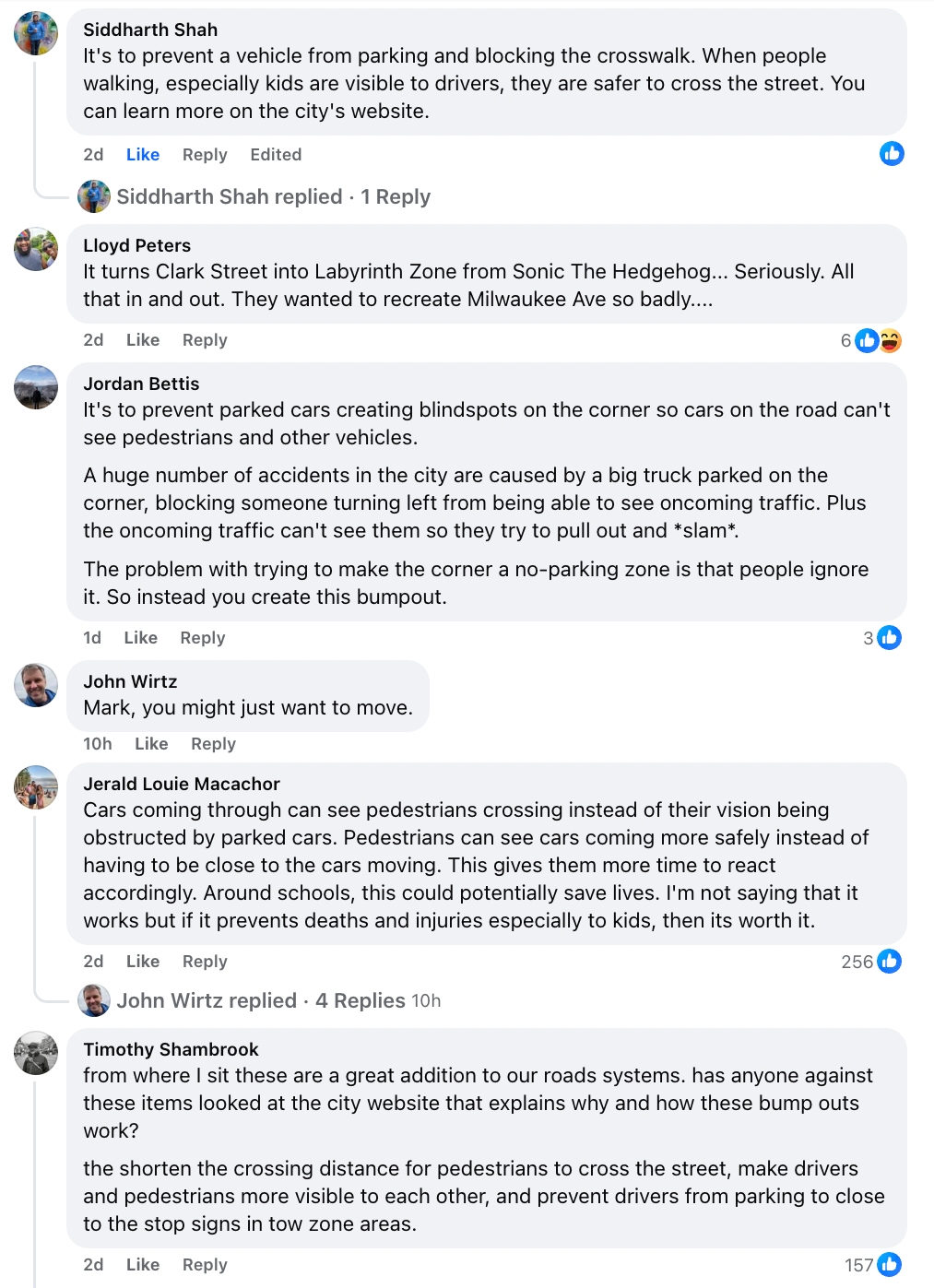934x1288 pixels.
Task: Reply to Jordan Bettis' comment
Action: tap(202, 638)
